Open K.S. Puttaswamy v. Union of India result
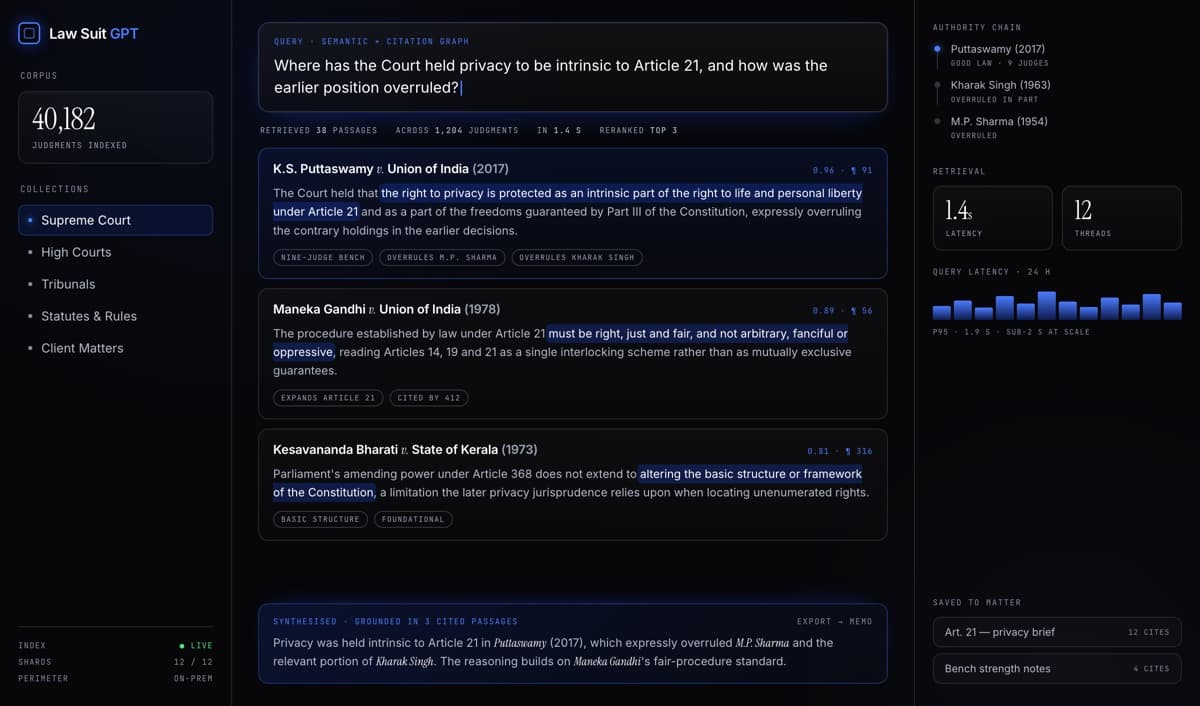The width and height of the screenshot is (1200, 706). pos(573,213)
